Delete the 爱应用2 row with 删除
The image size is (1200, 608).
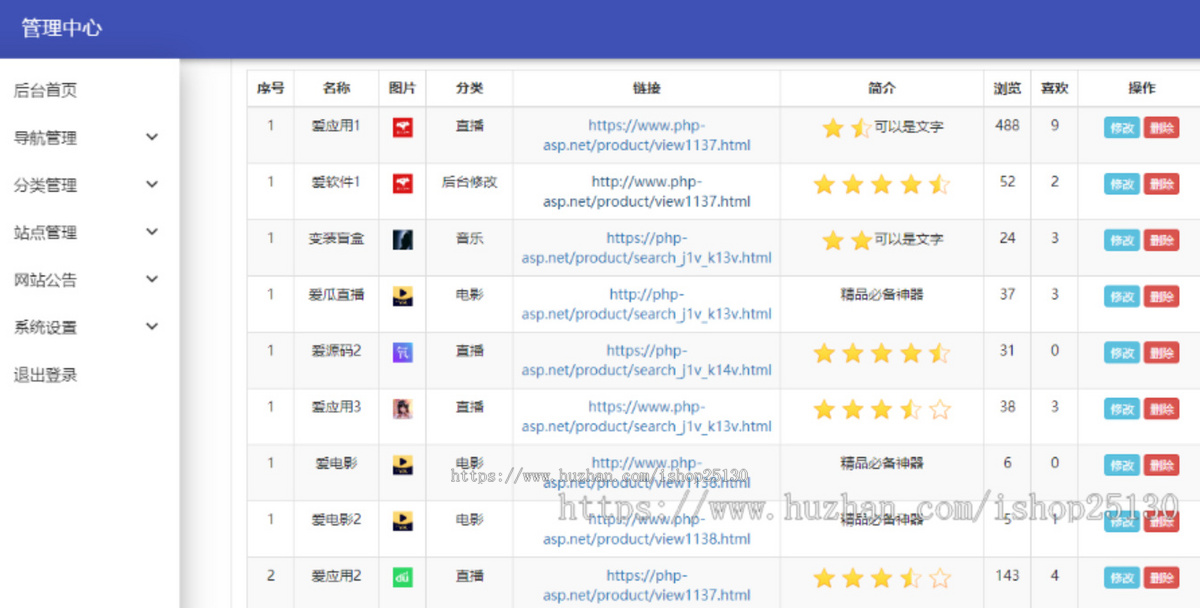pyautogui.click(x=1161, y=578)
